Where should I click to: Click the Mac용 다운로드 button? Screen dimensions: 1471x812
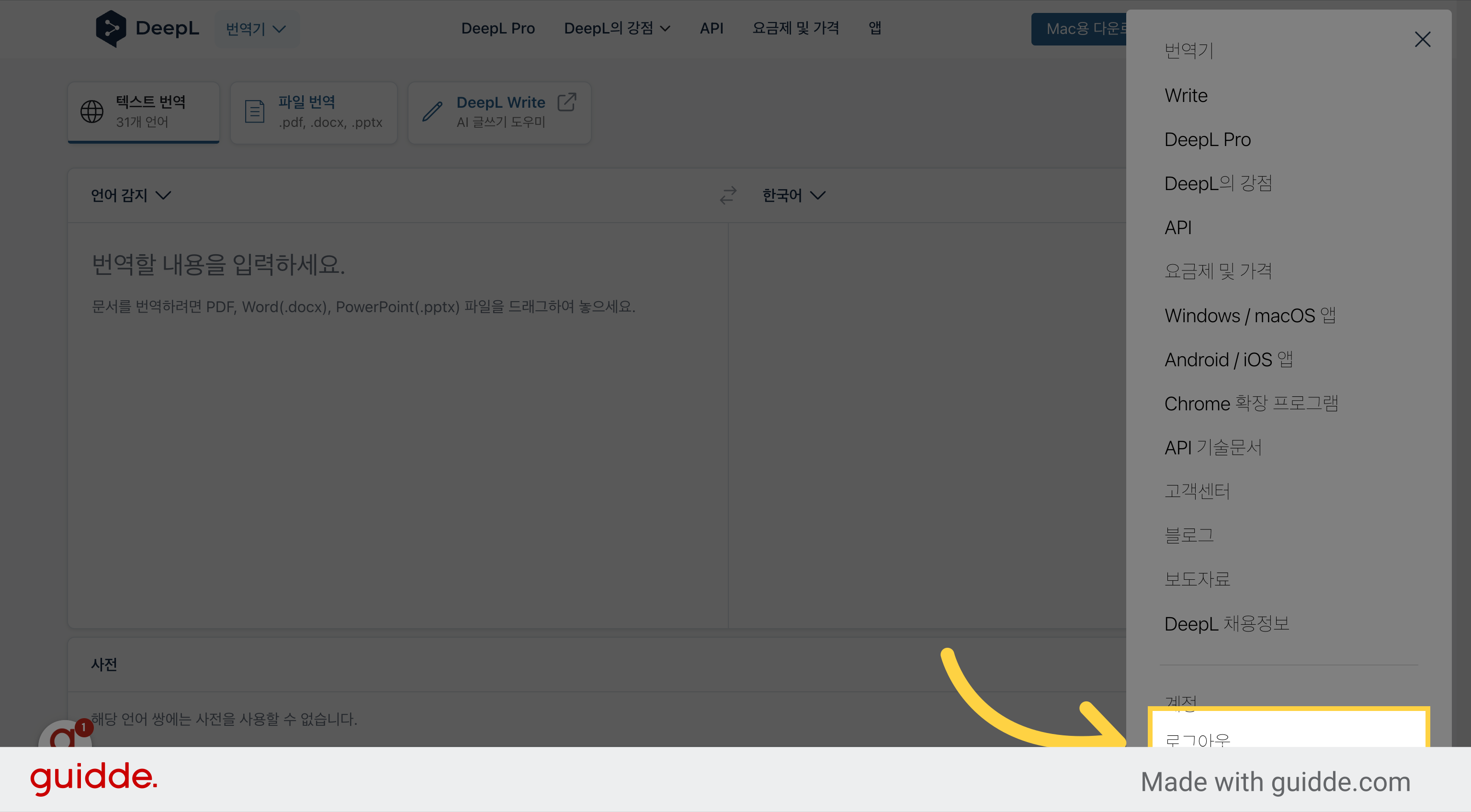[1079, 29]
